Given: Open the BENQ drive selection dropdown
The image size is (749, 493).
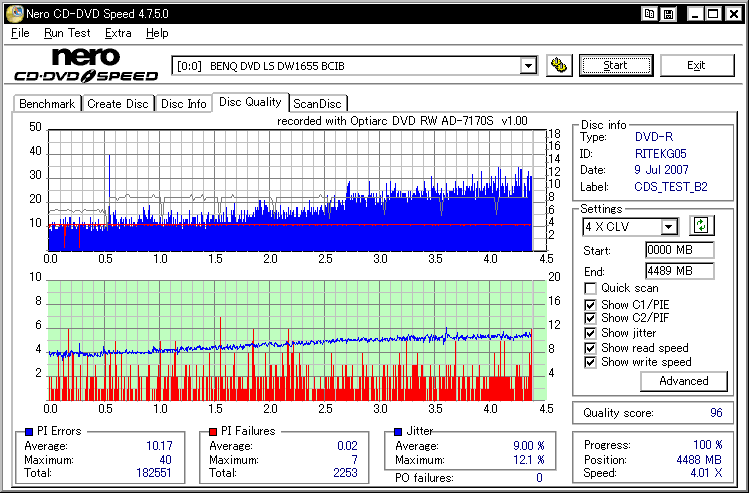Looking at the screenshot, I should pyautogui.click(x=528, y=66).
